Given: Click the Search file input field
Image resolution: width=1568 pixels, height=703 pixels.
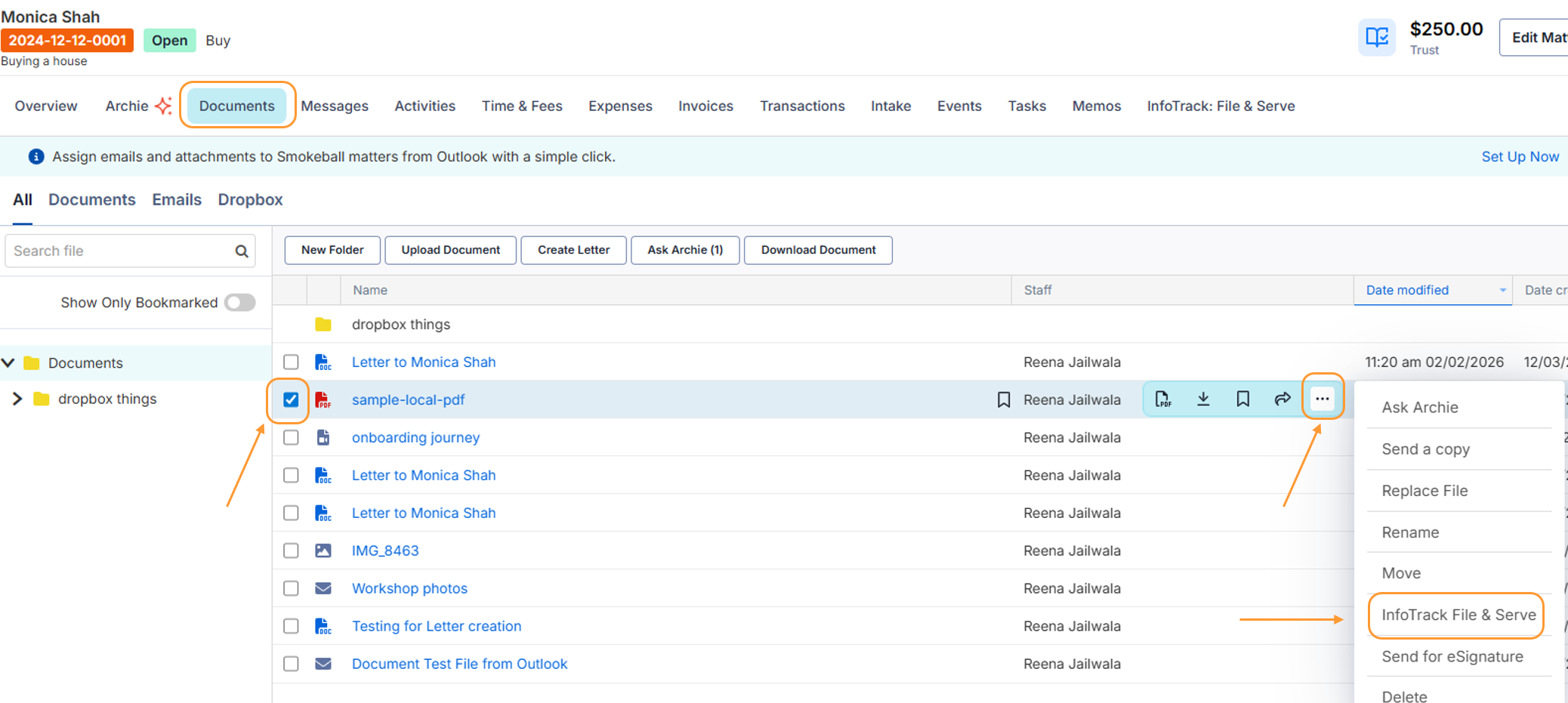Looking at the screenshot, I should coord(121,251).
